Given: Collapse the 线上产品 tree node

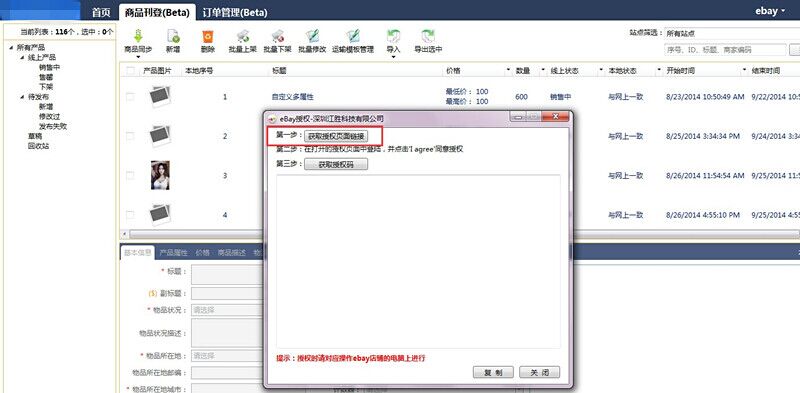Looking at the screenshot, I should pos(22,57).
